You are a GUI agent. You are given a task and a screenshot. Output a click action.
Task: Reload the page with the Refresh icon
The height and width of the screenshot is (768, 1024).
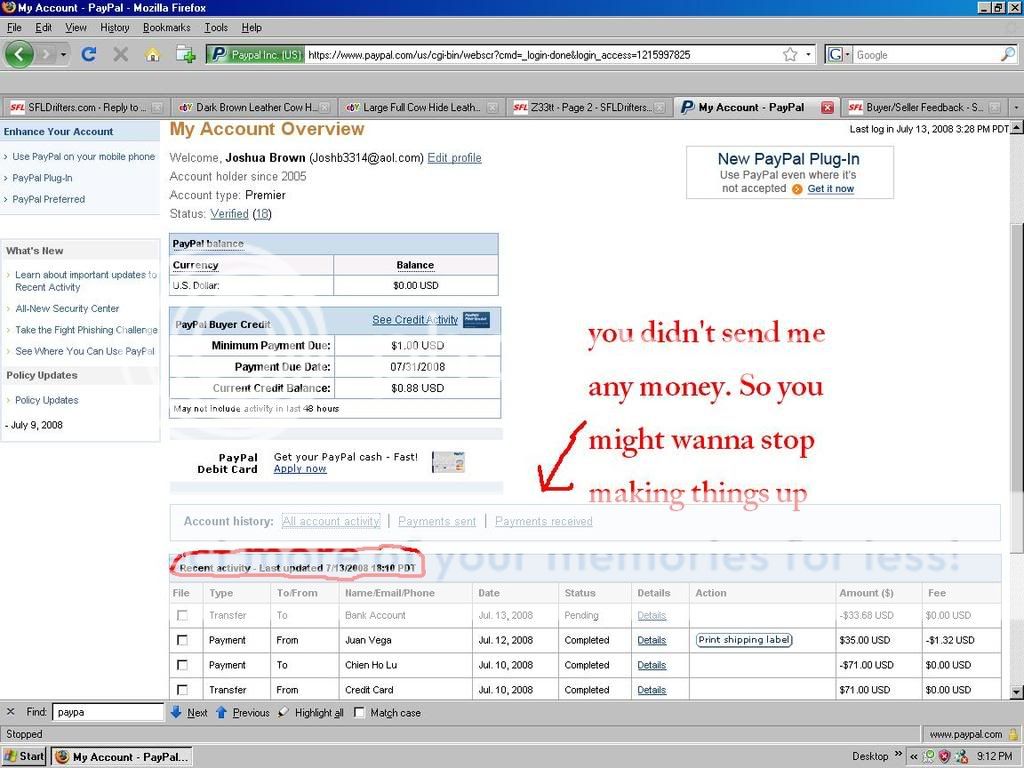[88, 55]
